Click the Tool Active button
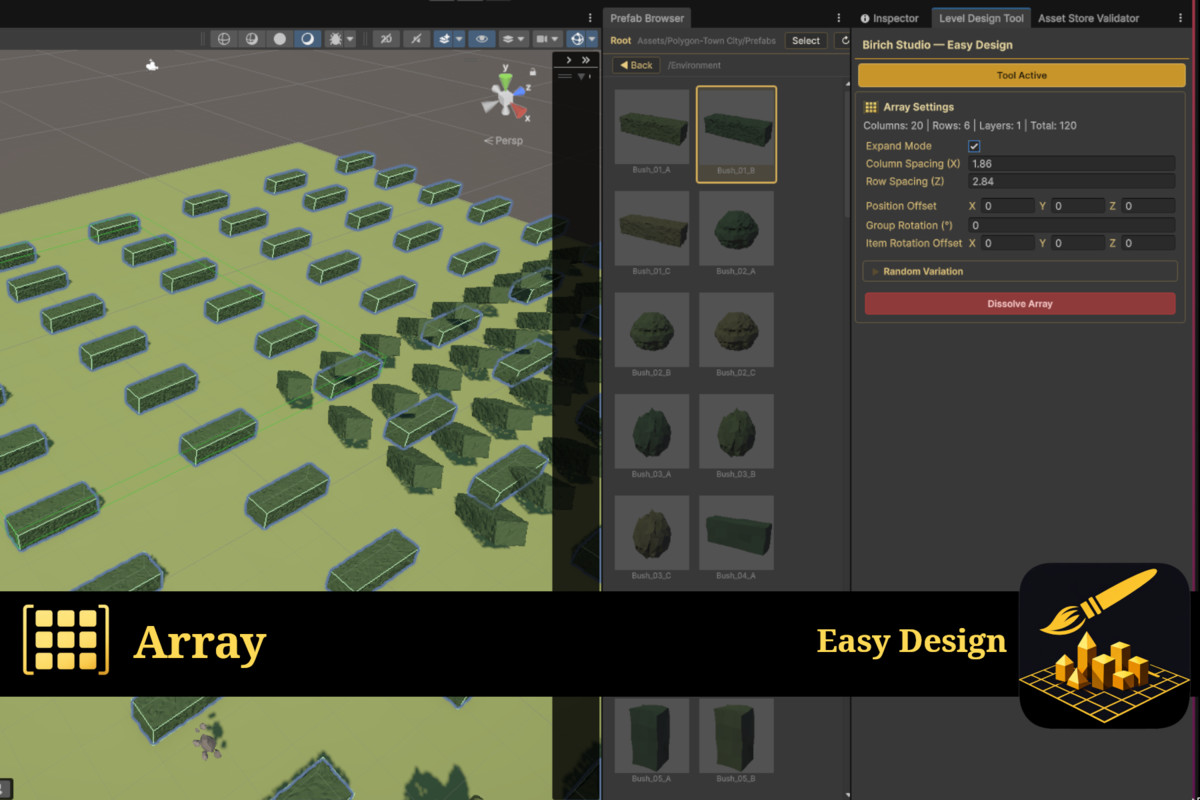The height and width of the screenshot is (800, 1200). (1021, 75)
